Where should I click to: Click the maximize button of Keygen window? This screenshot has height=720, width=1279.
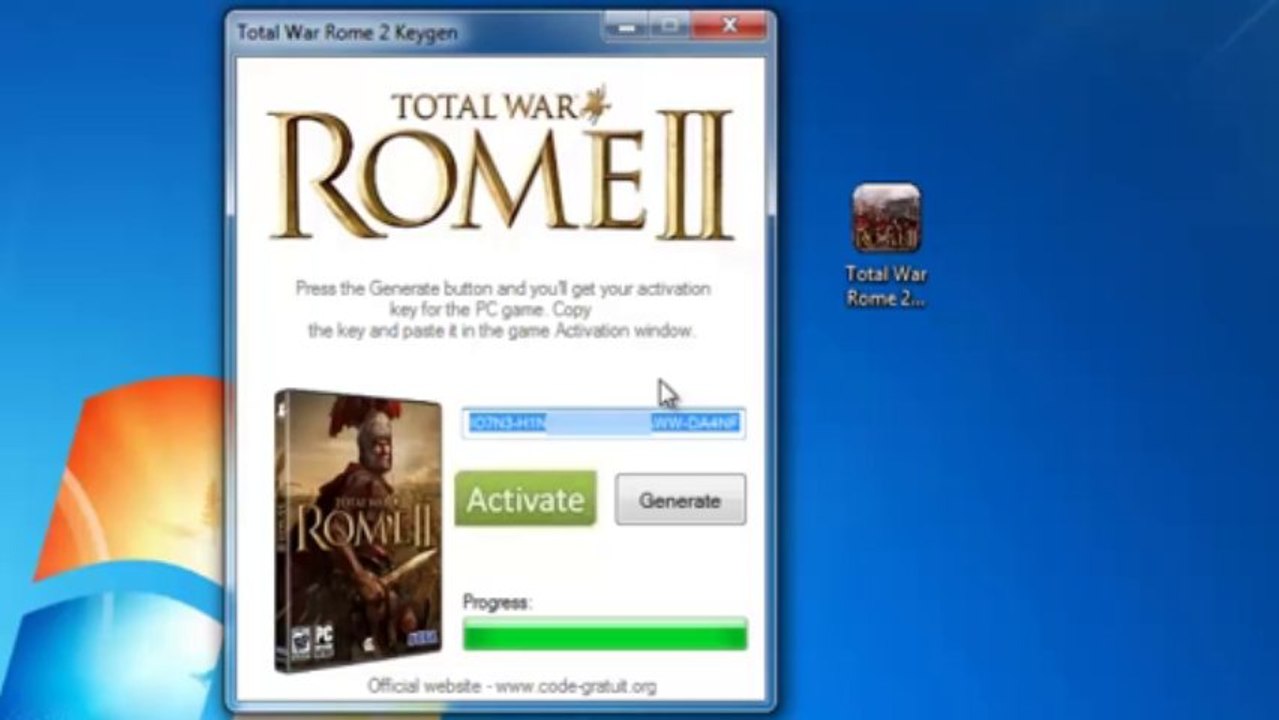669,26
